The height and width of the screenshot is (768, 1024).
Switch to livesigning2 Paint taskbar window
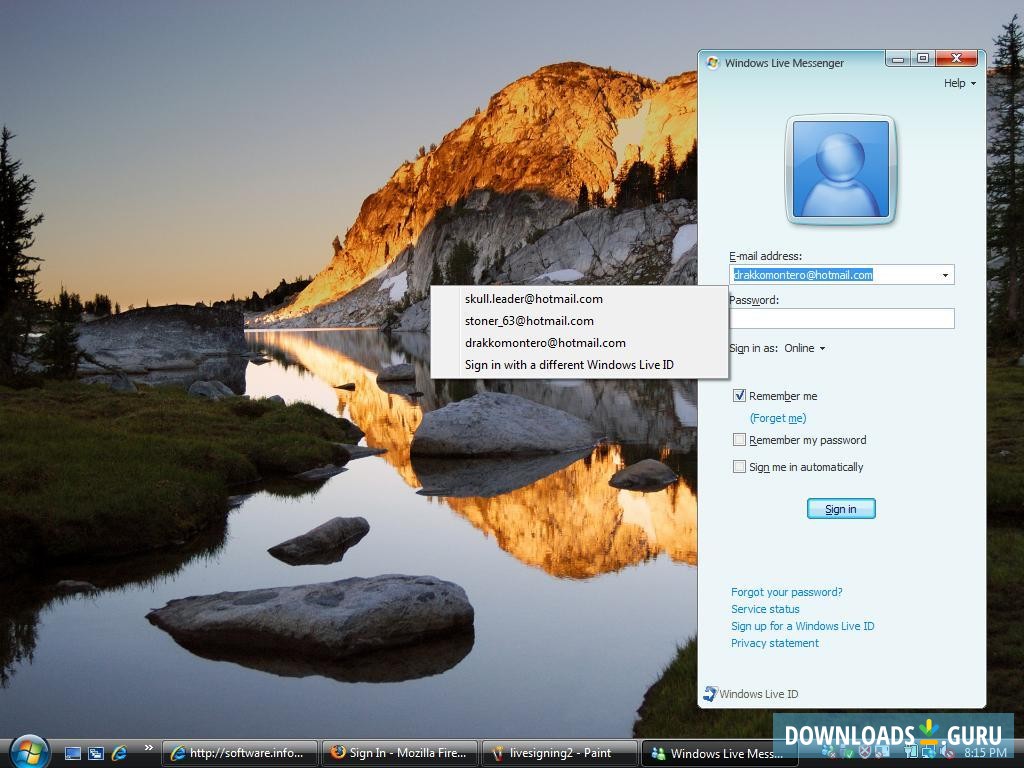click(560, 753)
